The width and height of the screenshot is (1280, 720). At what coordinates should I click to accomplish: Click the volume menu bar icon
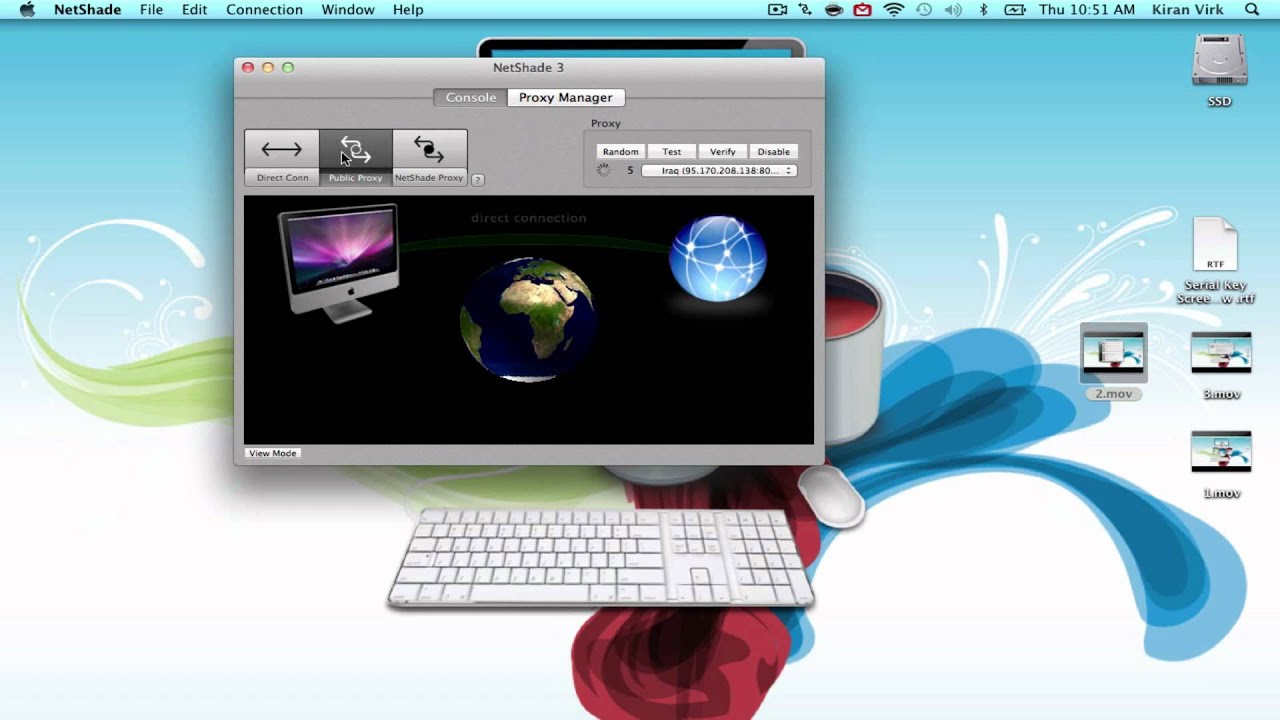(953, 10)
